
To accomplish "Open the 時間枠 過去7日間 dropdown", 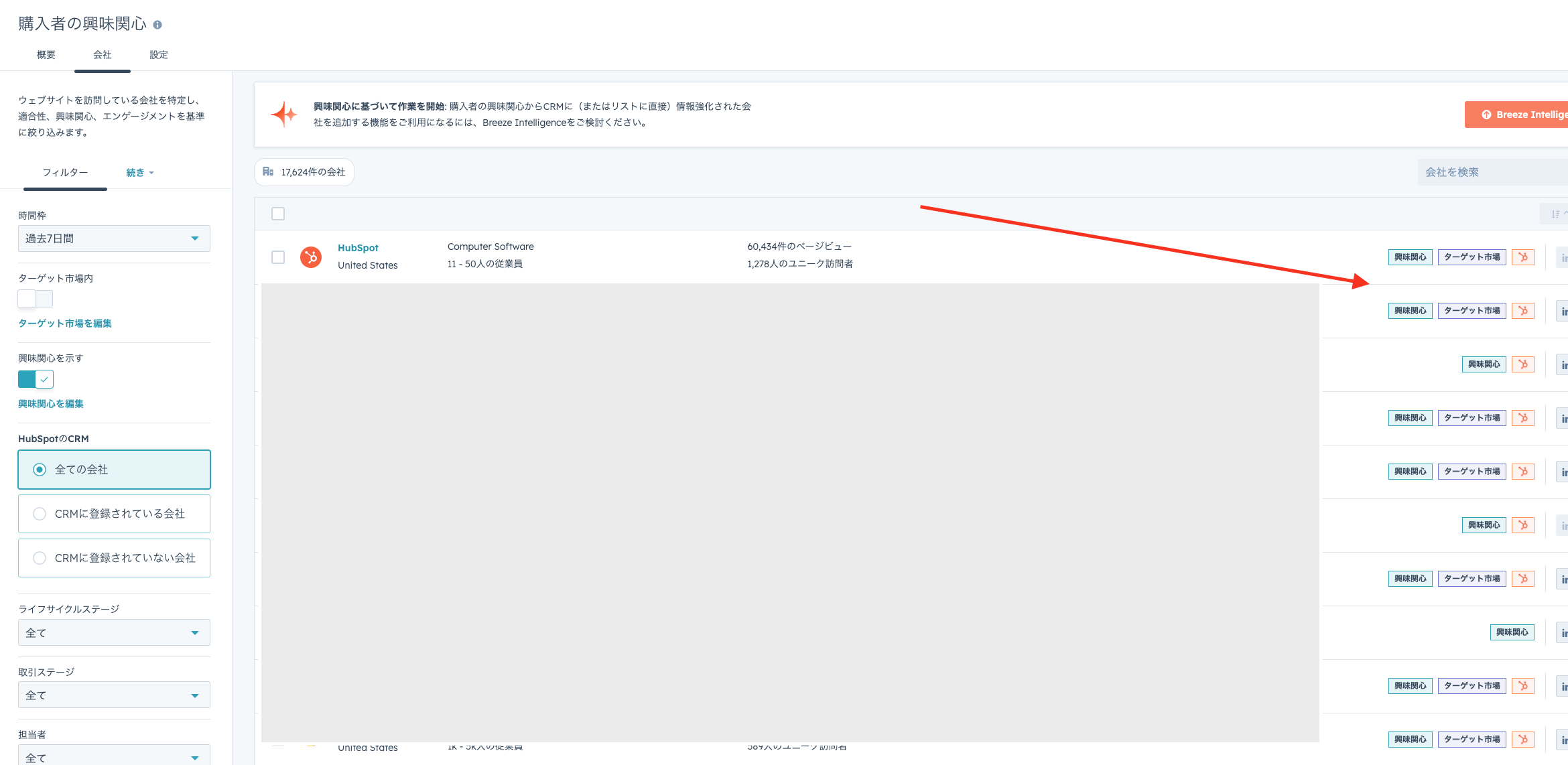I will coord(114,238).
